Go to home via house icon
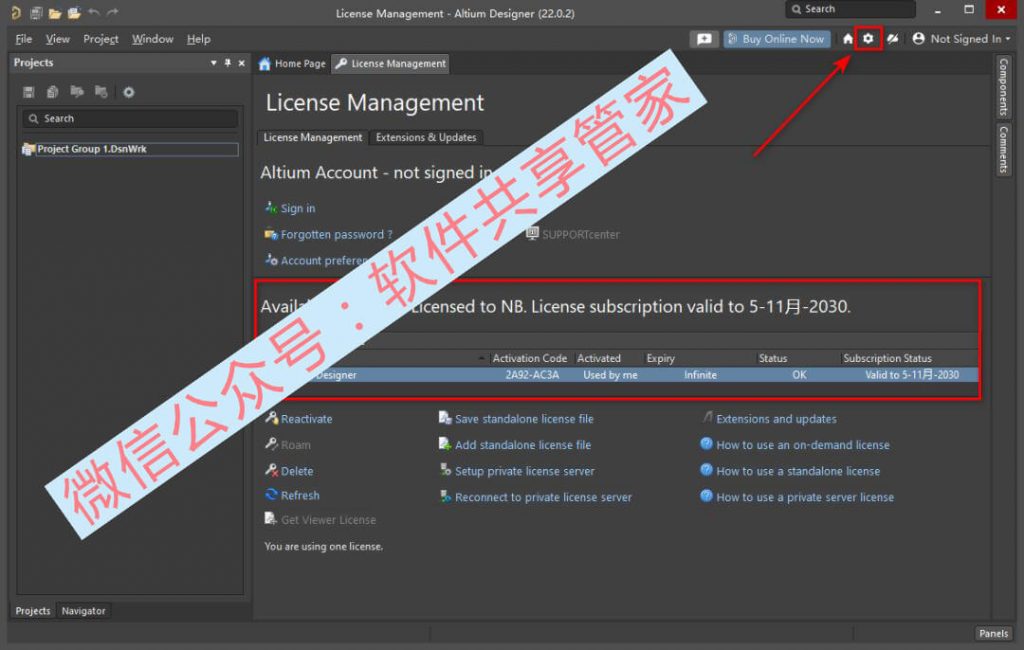The height and width of the screenshot is (650, 1024). 848,39
